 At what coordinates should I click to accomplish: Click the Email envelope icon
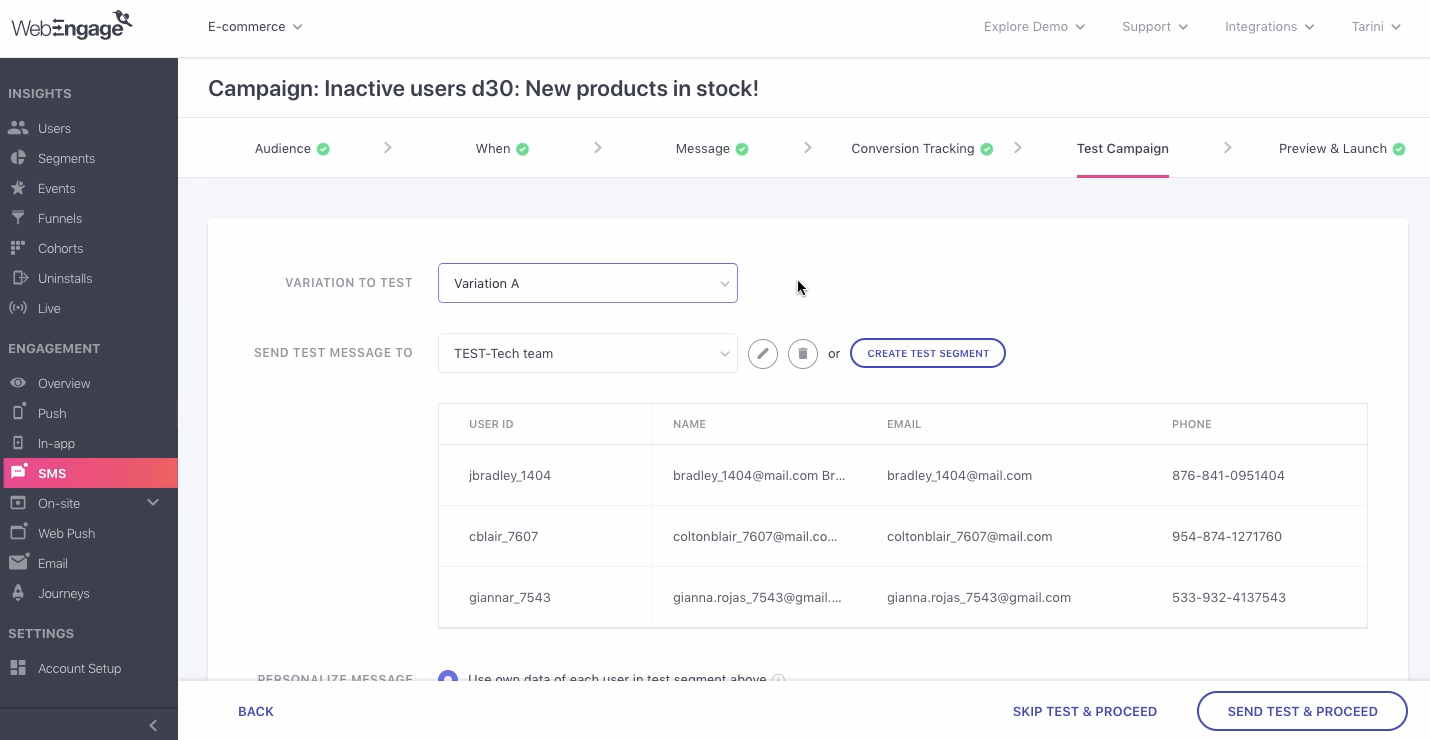tap(18, 563)
